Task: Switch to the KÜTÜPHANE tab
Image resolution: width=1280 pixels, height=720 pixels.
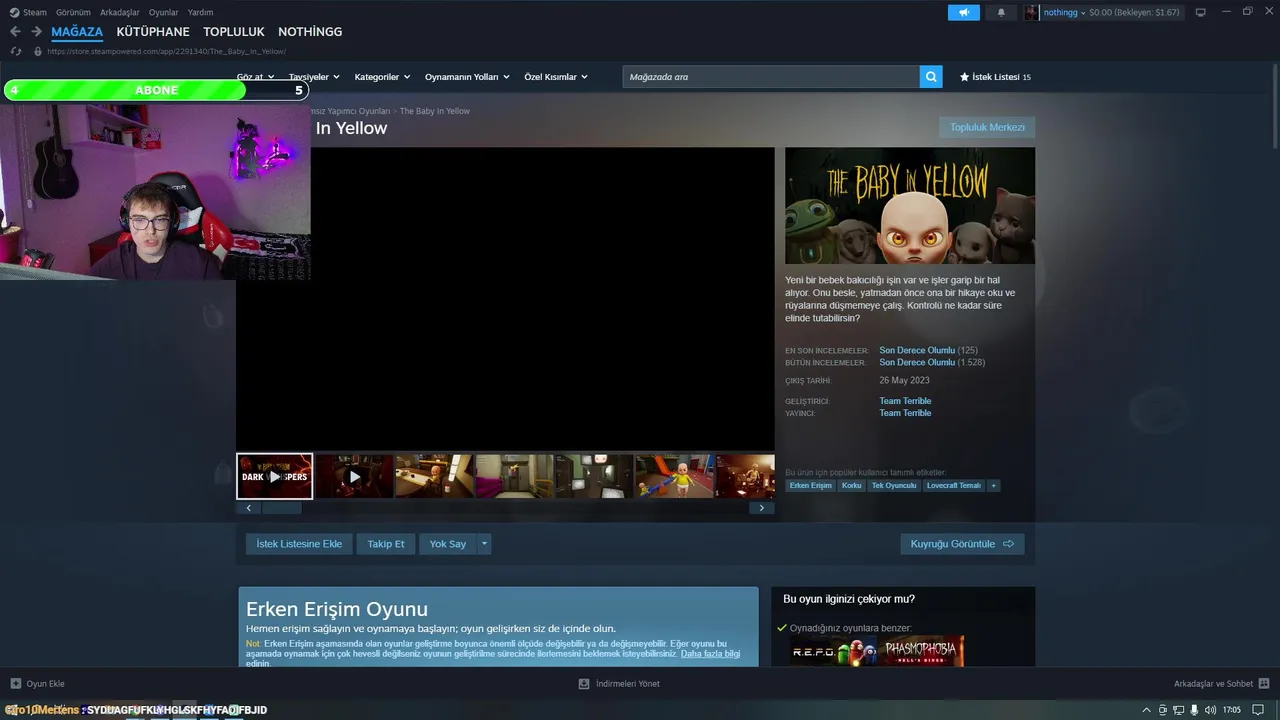Action: [x=153, y=32]
